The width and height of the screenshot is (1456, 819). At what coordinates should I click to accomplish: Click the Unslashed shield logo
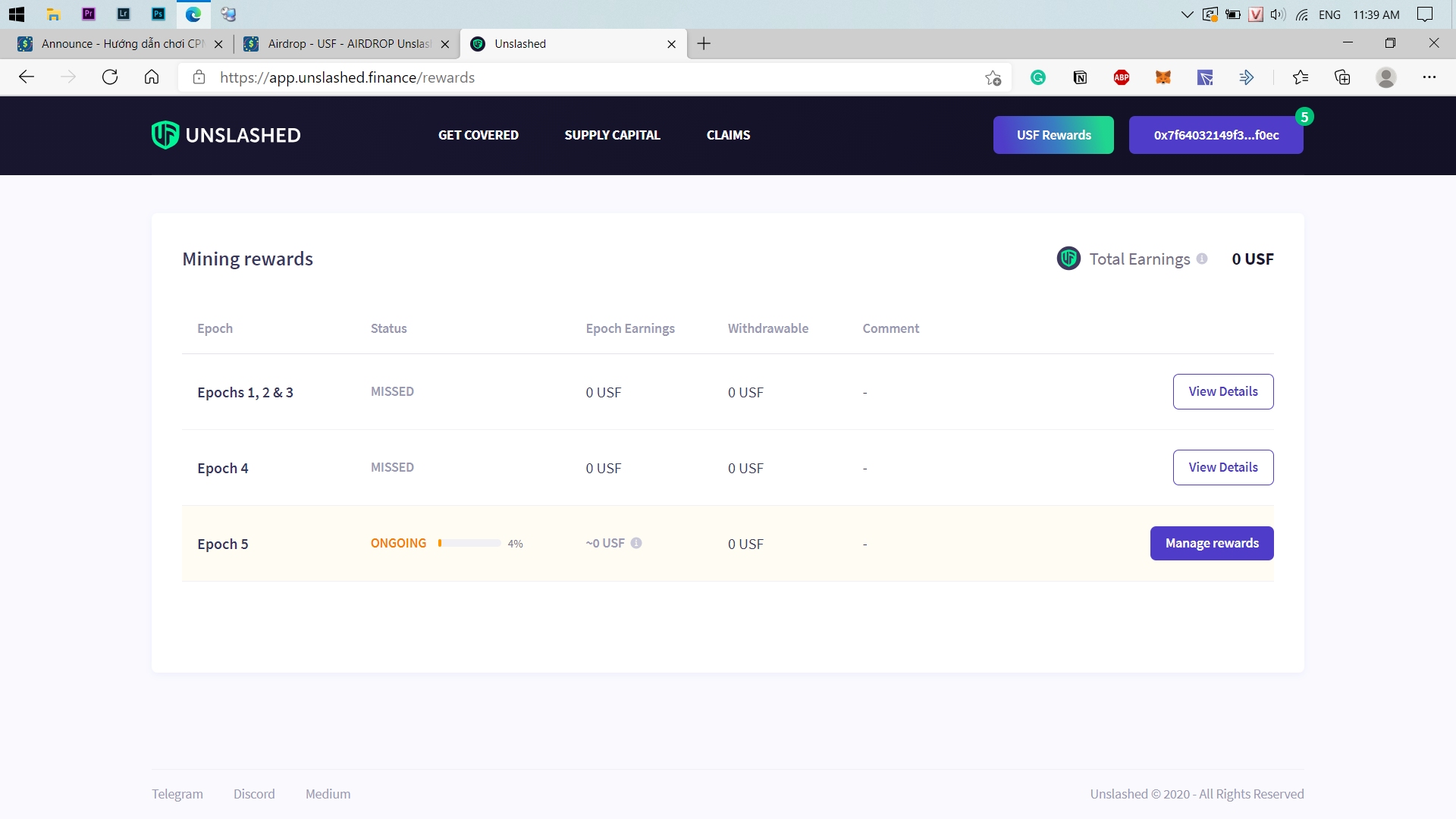[165, 135]
